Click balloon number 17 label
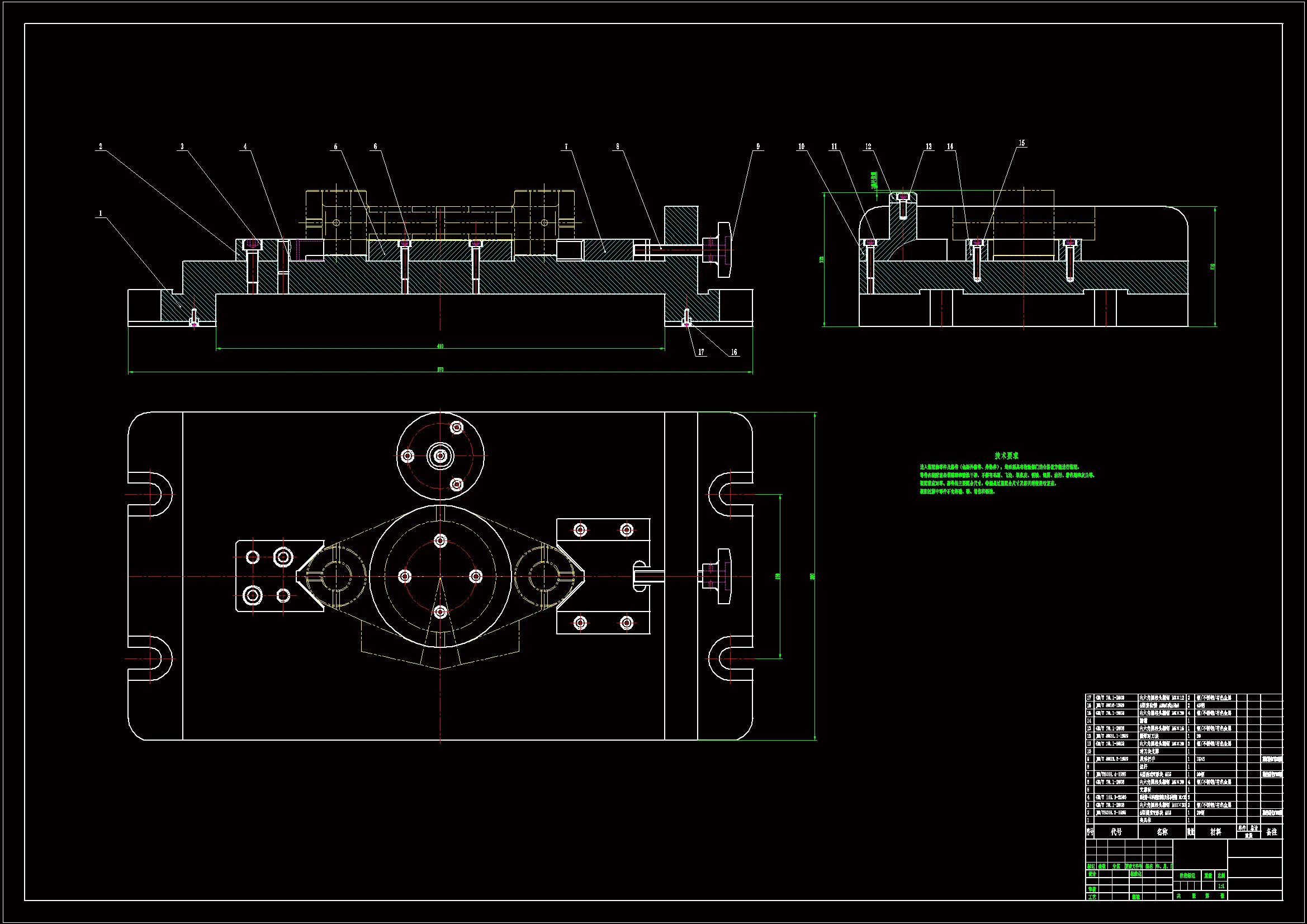The width and height of the screenshot is (1307, 924). pos(702,352)
